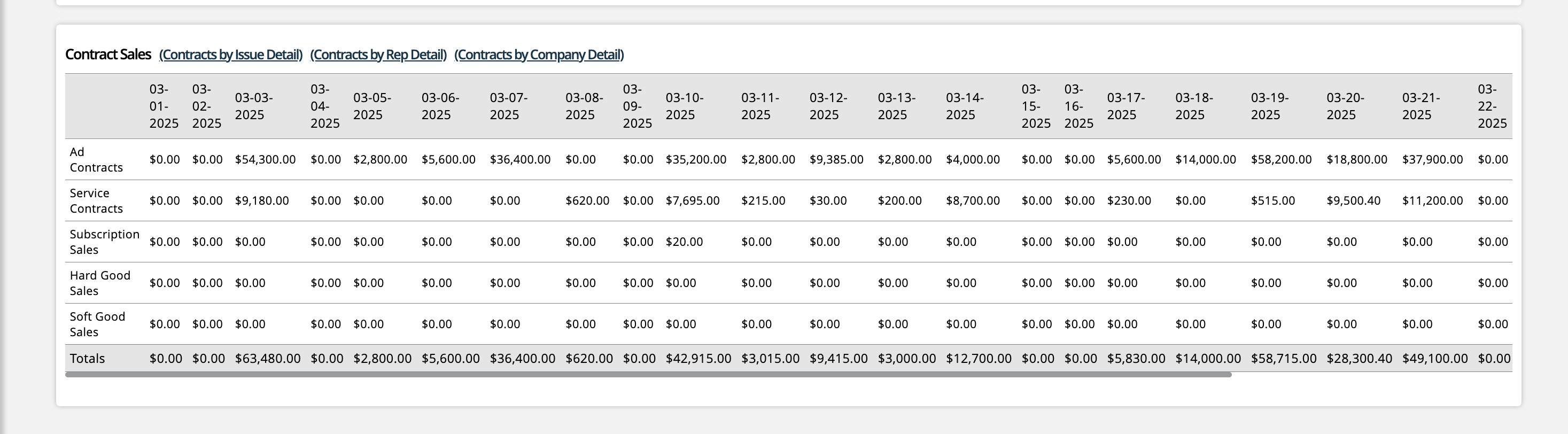Click the 03-21-2025 column header
1568x434 pixels.
click(1420, 106)
